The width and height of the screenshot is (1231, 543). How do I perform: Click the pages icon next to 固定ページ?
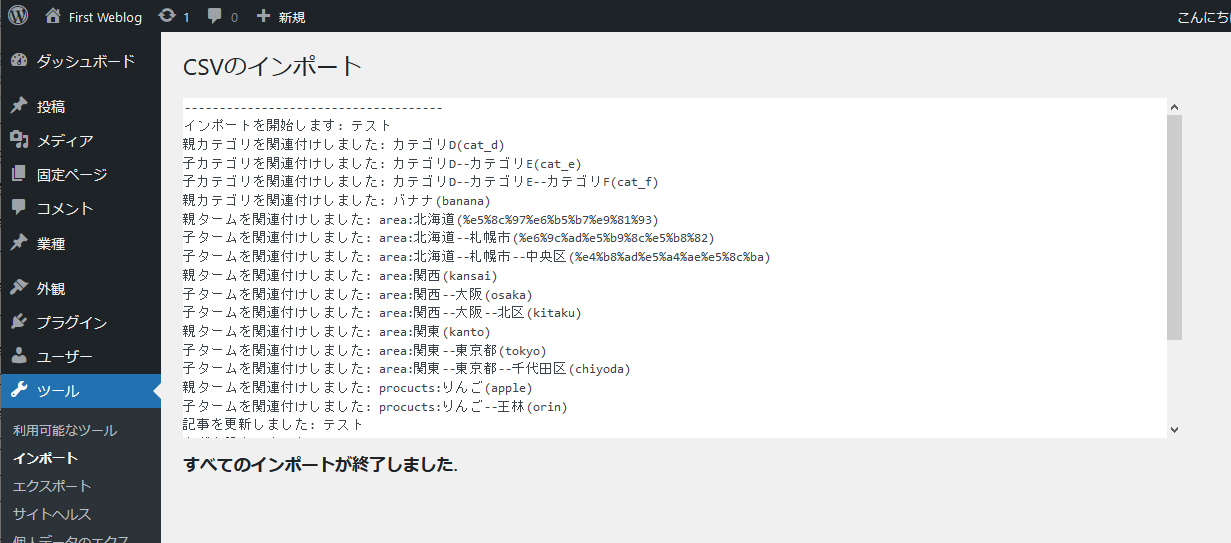tap(19, 174)
